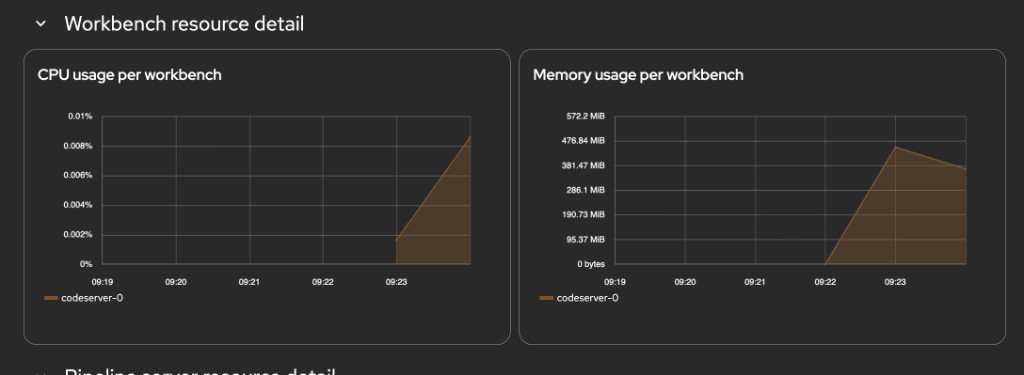Click the Workbench resource detail heading
The height and width of the screenshot is (375, 1024).
tap(184, 24)
